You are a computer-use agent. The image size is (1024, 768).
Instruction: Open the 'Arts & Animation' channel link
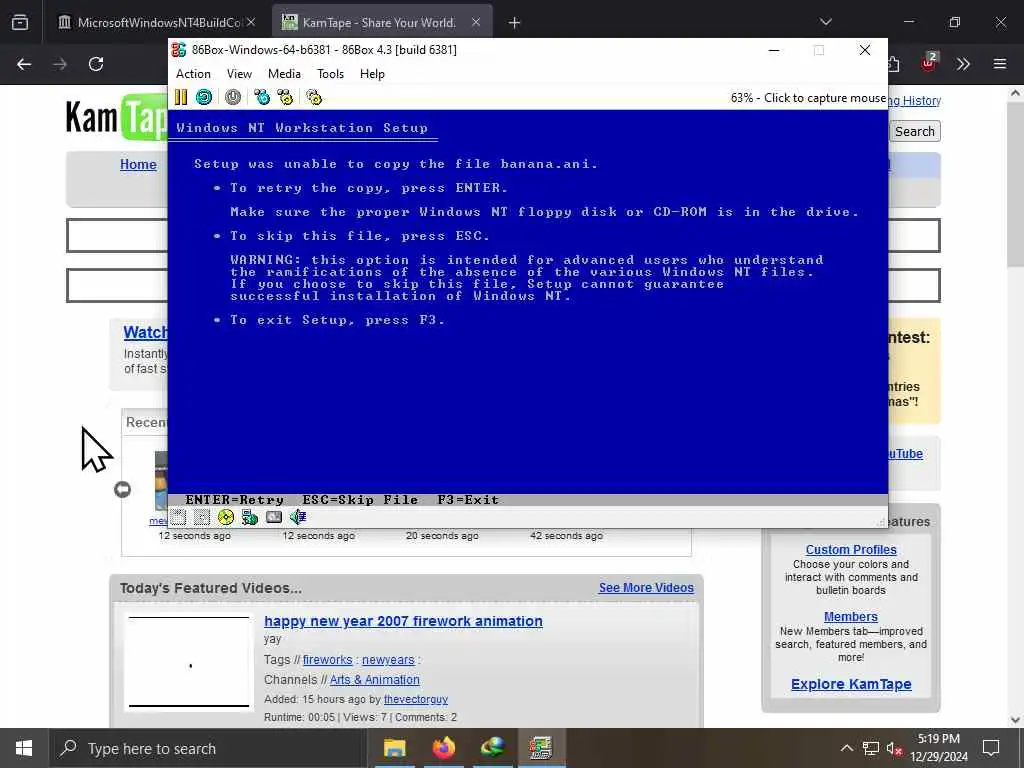coord(375,680)
